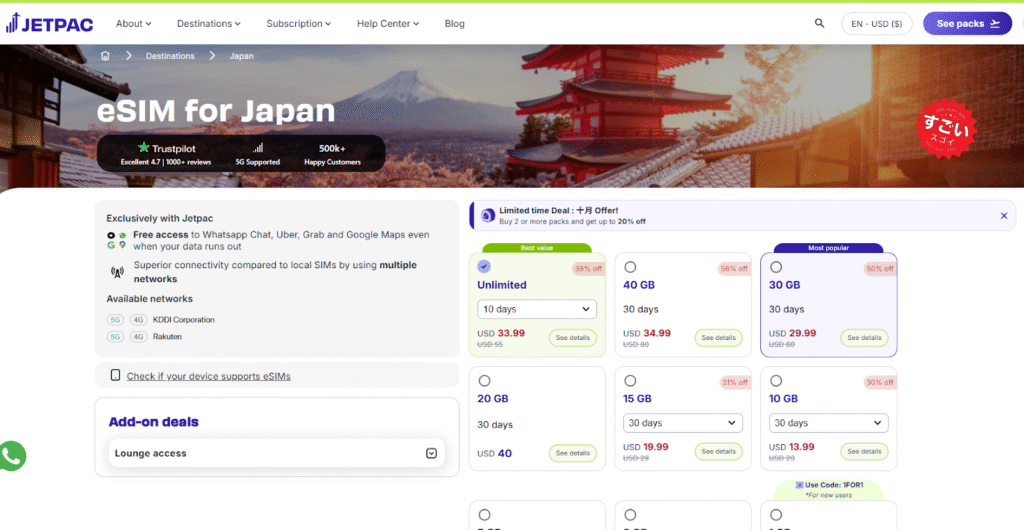Image resolution: width=1024 pixels, height=530 pixels.
Task: Close the Limited time Deal banner
Action: (x=1004, y=215)
